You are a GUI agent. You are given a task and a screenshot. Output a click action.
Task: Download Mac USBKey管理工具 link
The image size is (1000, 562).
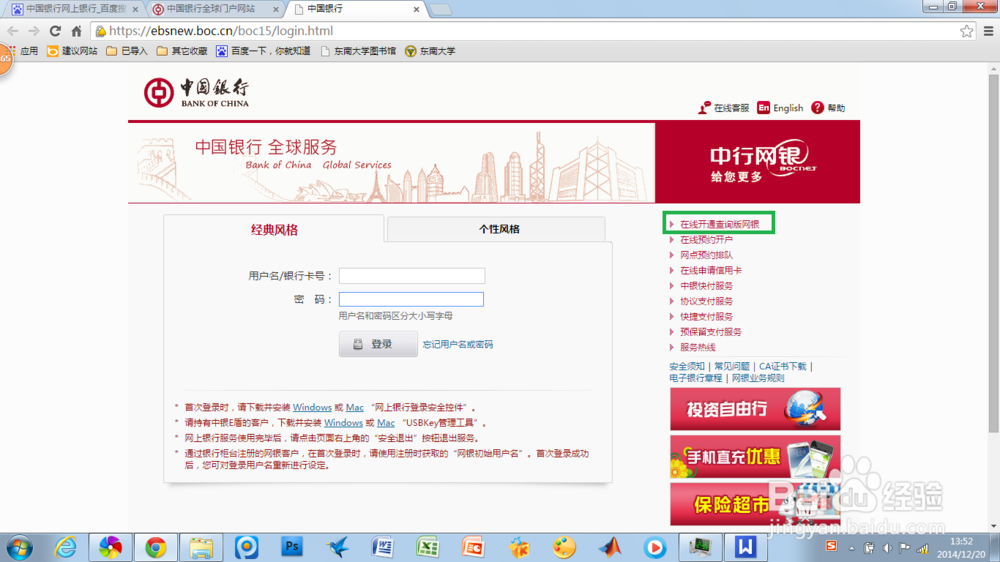coord(385,423)
